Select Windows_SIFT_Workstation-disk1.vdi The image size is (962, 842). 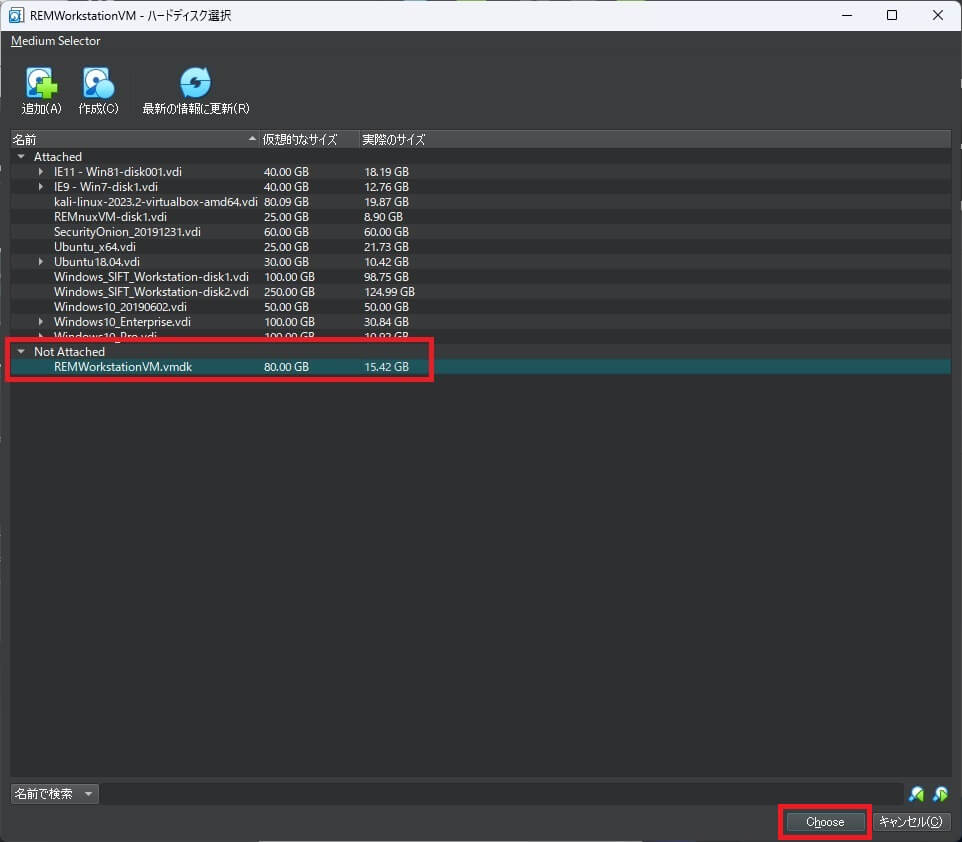480,277
